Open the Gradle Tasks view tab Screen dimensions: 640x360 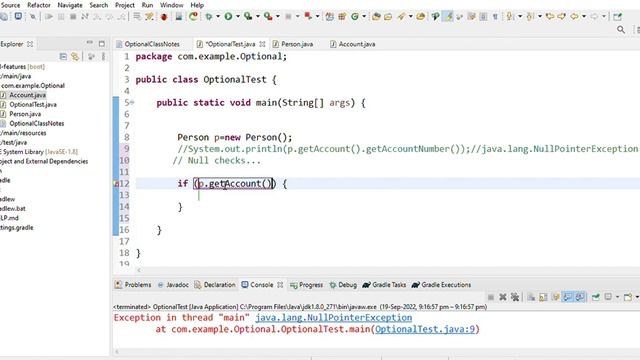[x=384, y=285]
